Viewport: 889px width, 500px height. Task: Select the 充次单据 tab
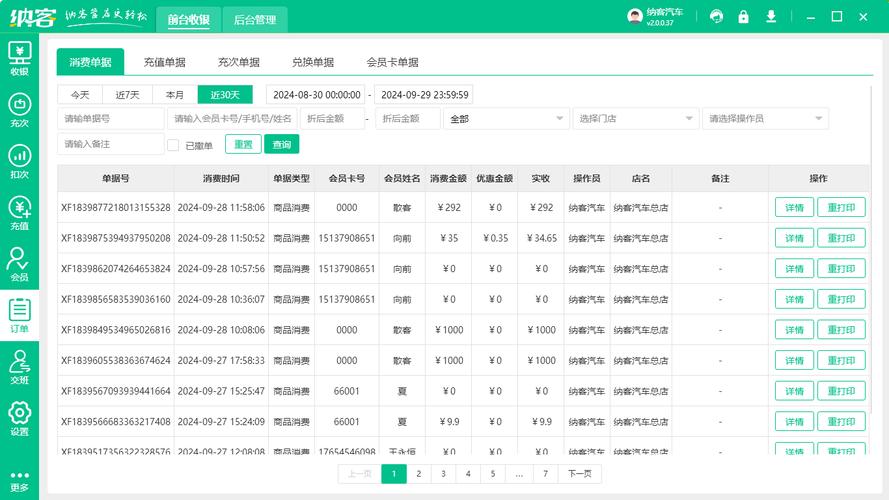pyautogui.click(x=239, y=62)
